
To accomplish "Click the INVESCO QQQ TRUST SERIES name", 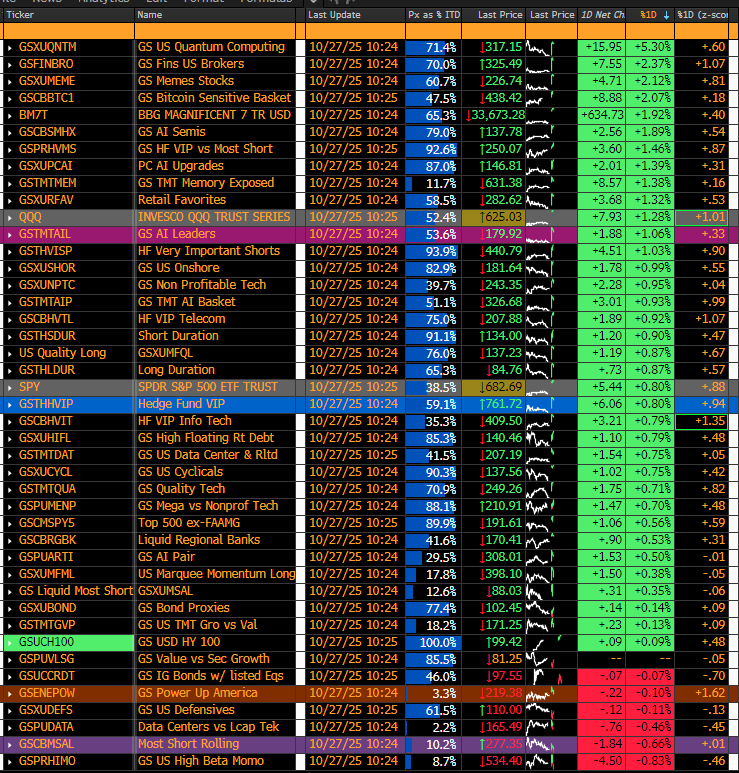I will 214,217.
